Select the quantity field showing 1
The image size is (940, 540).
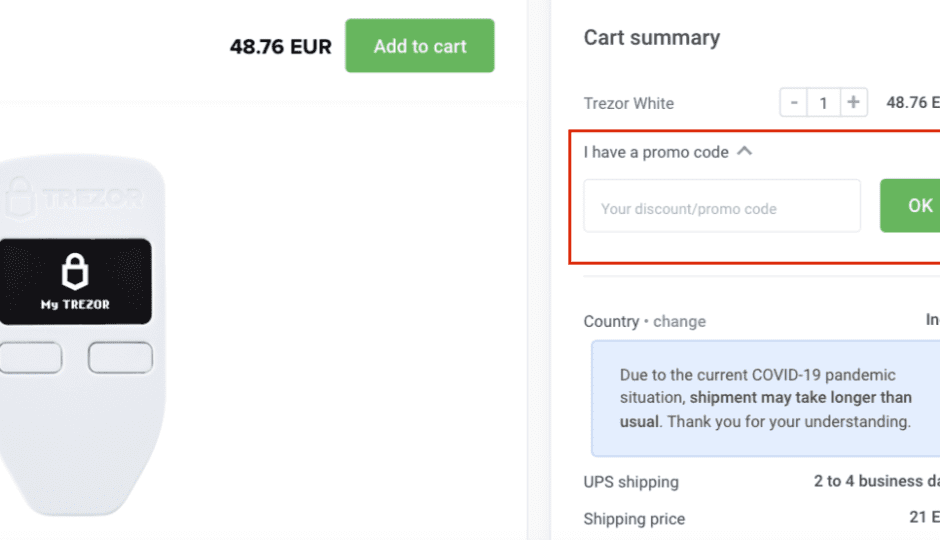coord(823,102)
